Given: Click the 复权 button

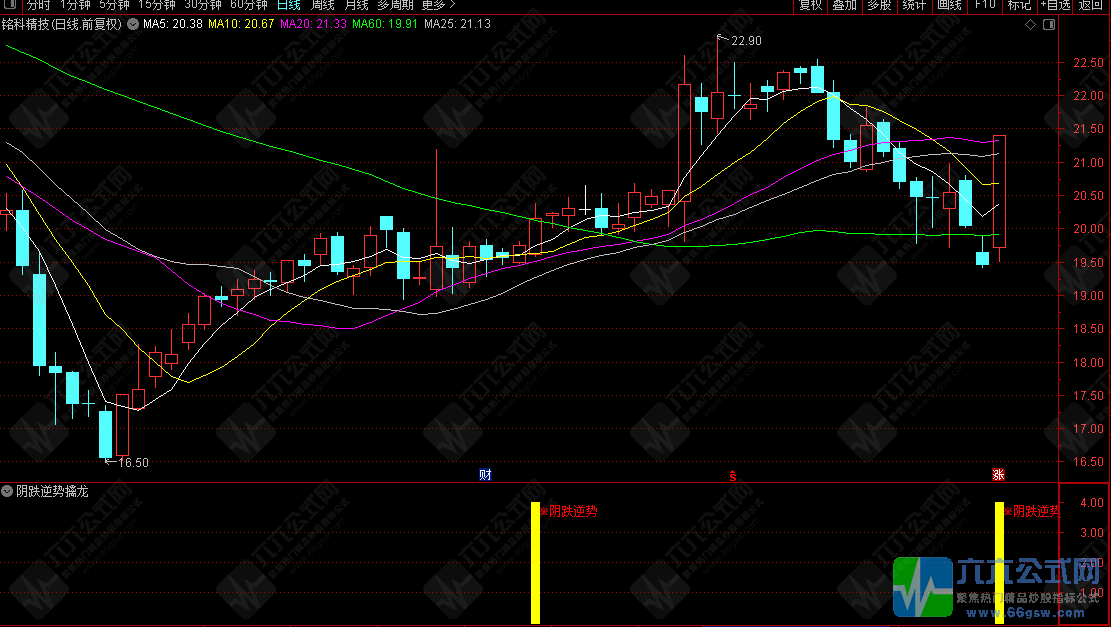Looking at the screenshot, I should pos(811,5).
